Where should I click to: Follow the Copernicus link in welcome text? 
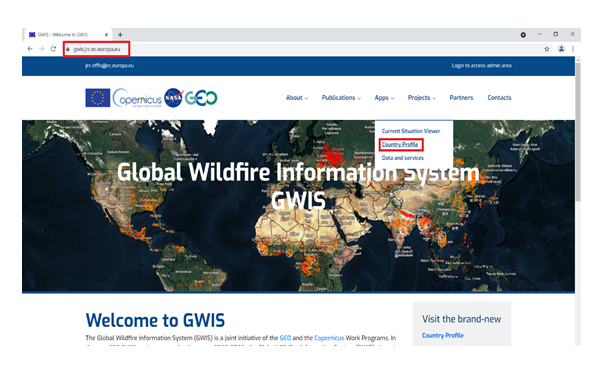(329, 338)
